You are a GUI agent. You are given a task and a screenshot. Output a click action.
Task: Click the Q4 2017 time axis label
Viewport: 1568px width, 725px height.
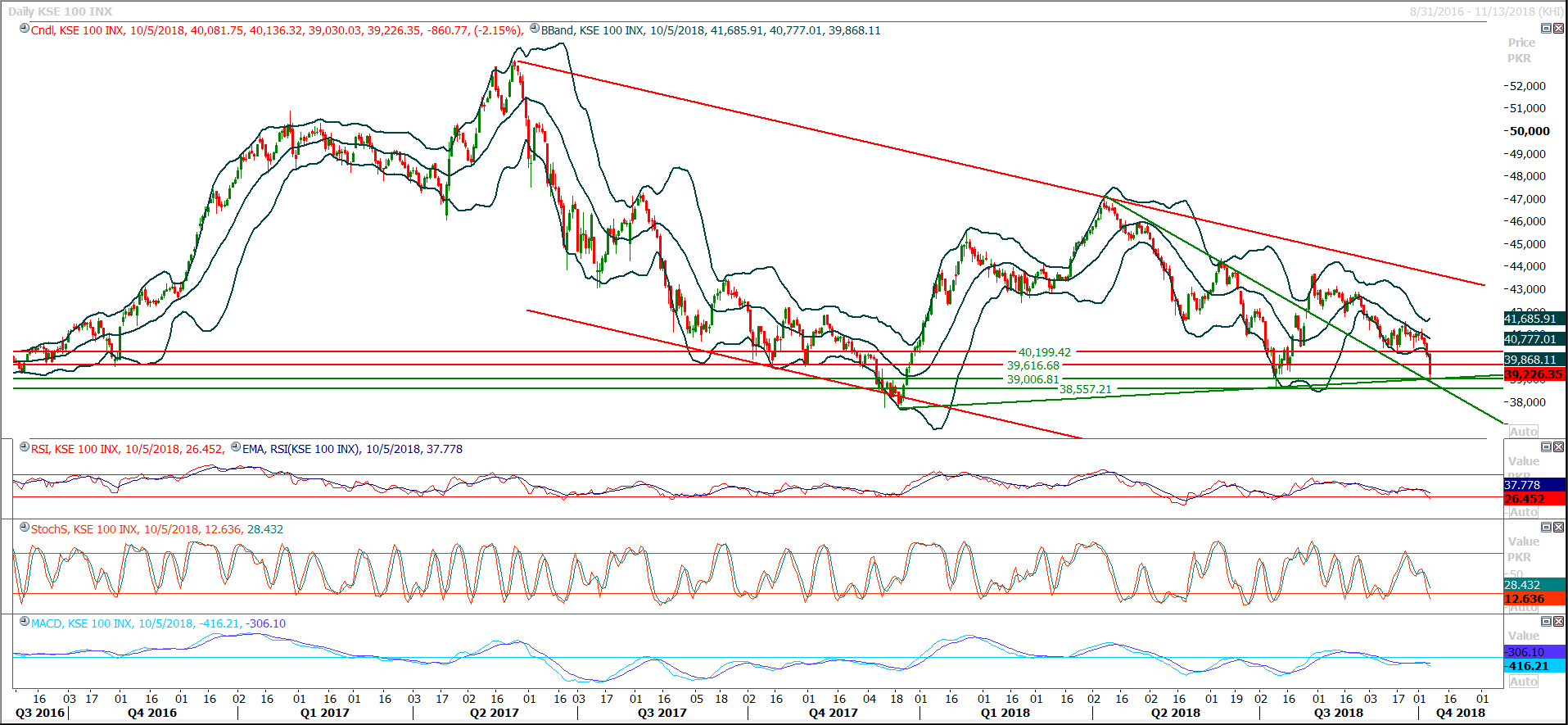(x=834, y=713)
